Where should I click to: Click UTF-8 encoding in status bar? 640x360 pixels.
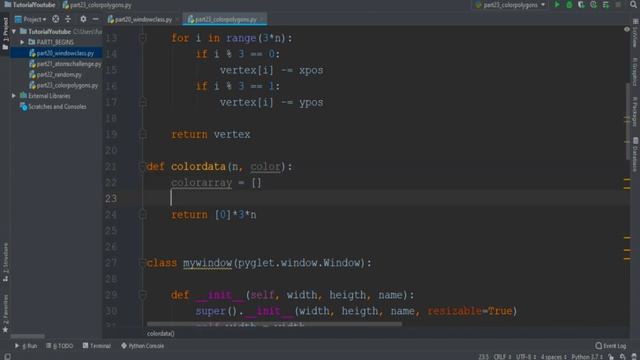coord(525,357)
